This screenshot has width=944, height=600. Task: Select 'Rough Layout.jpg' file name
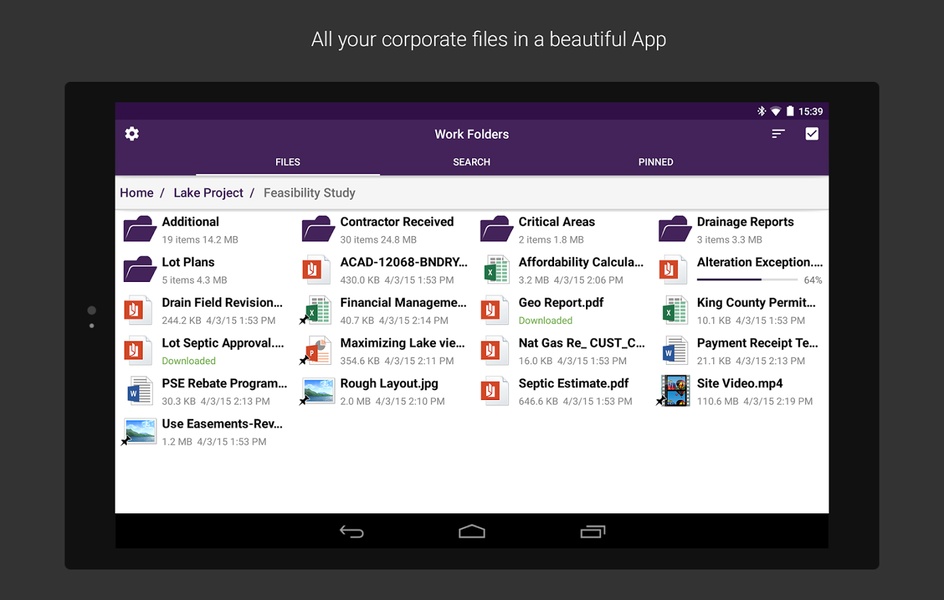coord(389,383)
